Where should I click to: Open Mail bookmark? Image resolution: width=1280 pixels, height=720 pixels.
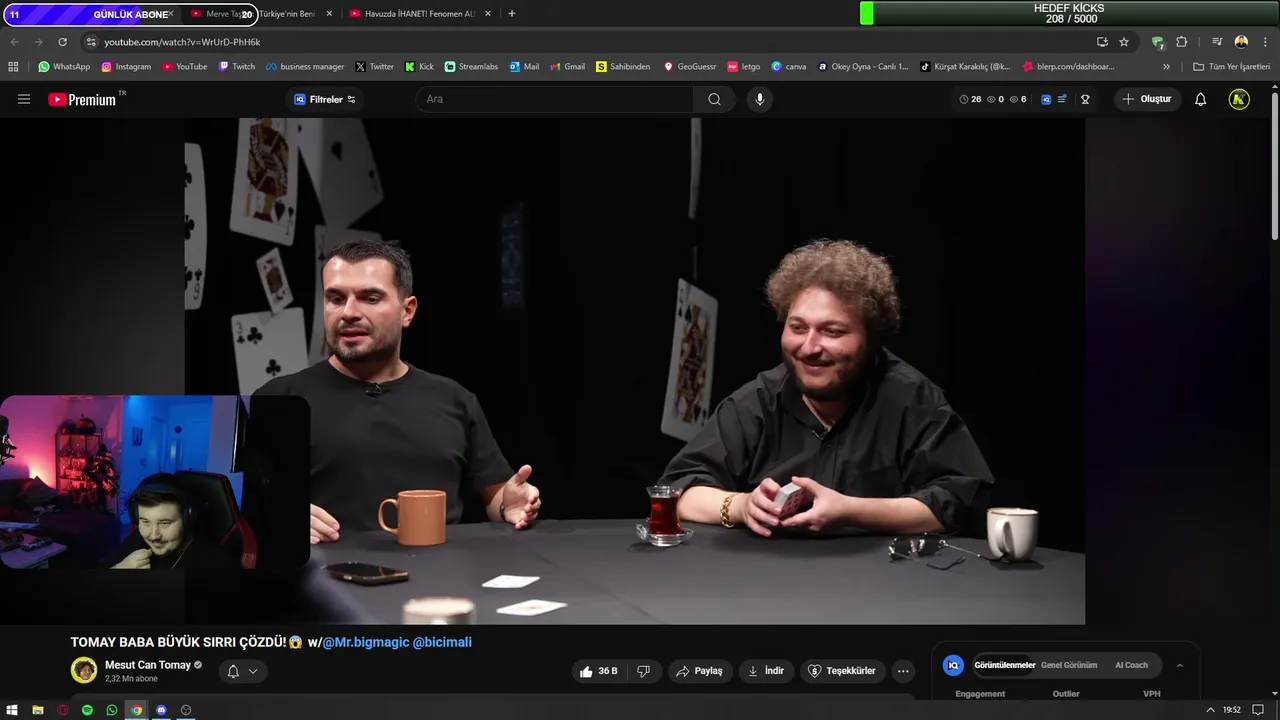(x=524, y=67)
